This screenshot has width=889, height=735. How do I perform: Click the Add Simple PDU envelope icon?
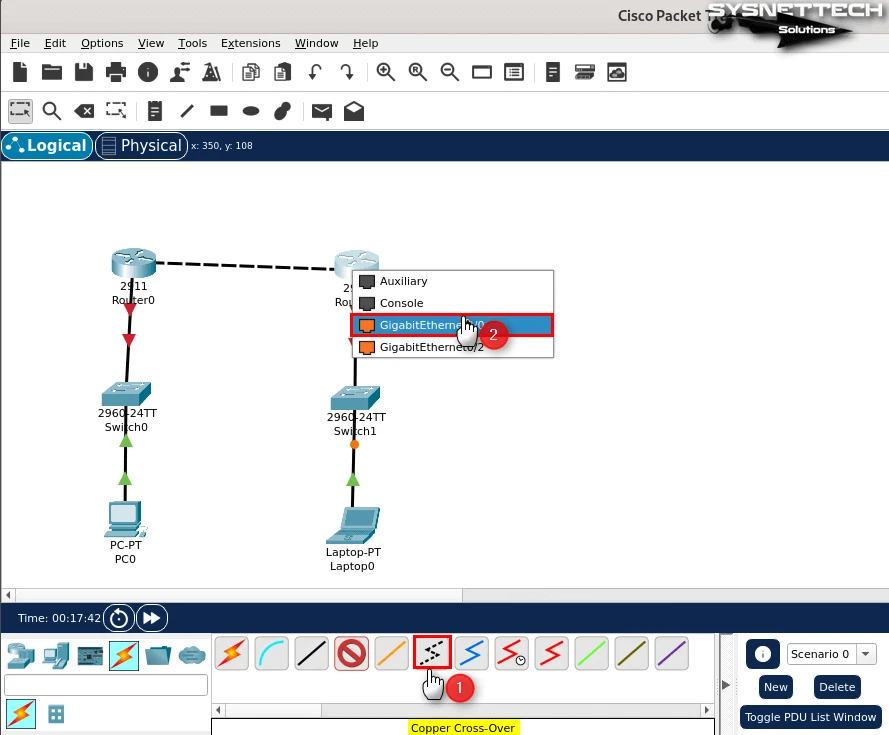(x=321, y=111)
